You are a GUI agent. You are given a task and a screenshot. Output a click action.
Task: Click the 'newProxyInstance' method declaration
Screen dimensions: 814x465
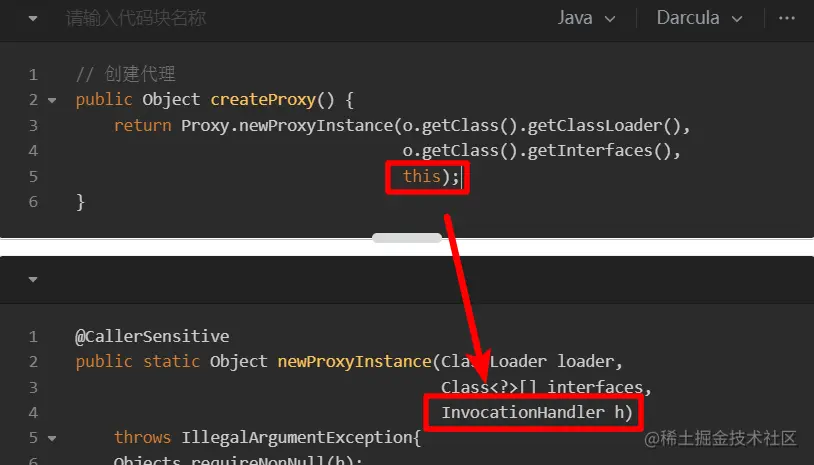[x=355, y=362]
